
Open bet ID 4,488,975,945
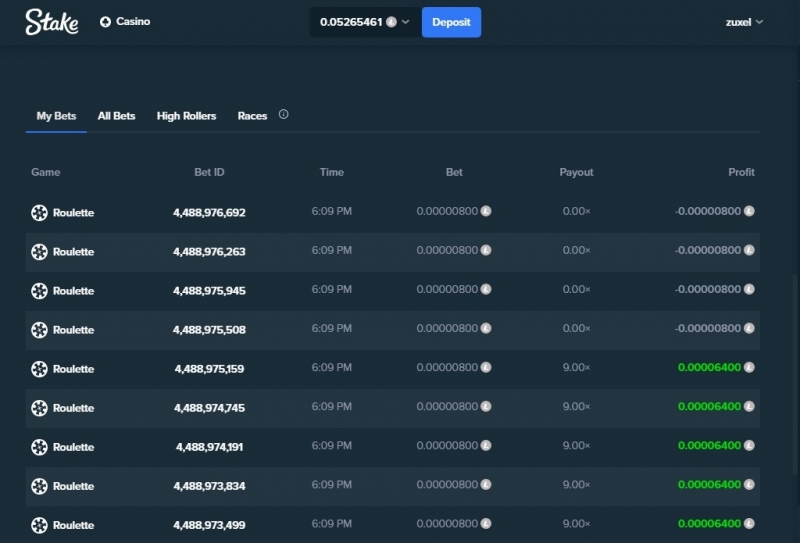tap(209, 290)
